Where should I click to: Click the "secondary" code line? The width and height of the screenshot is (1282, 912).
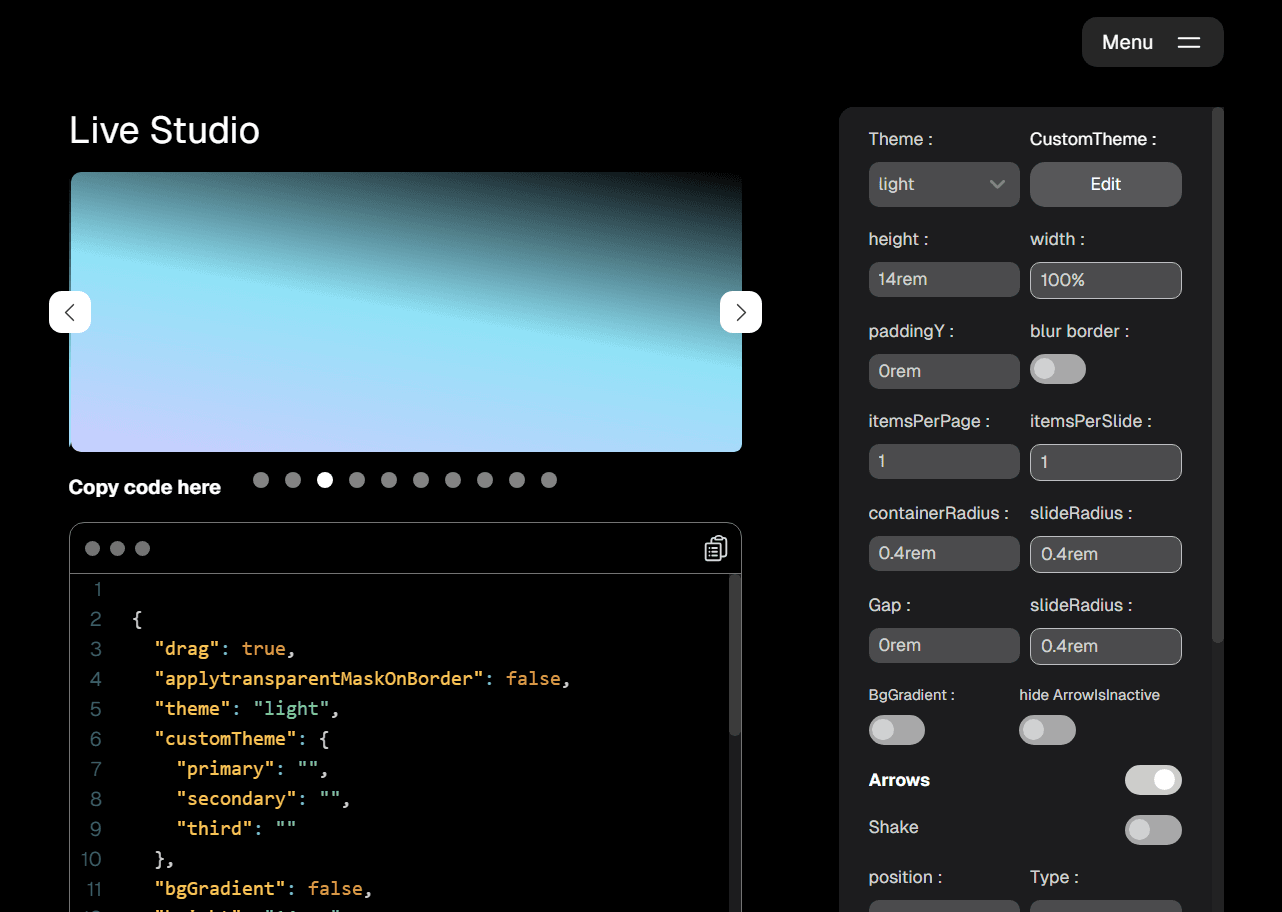(264, 799)
